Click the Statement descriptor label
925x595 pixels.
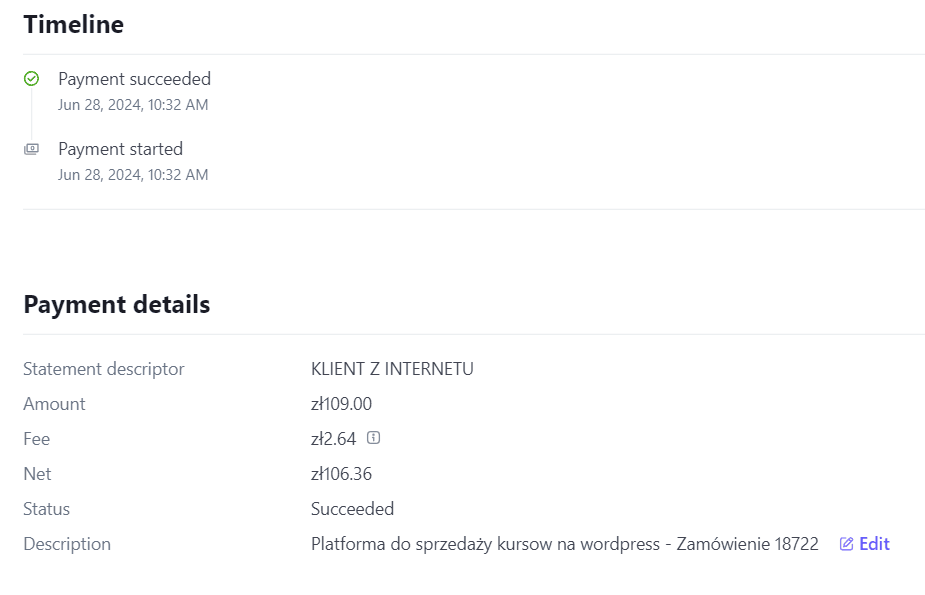104,369
